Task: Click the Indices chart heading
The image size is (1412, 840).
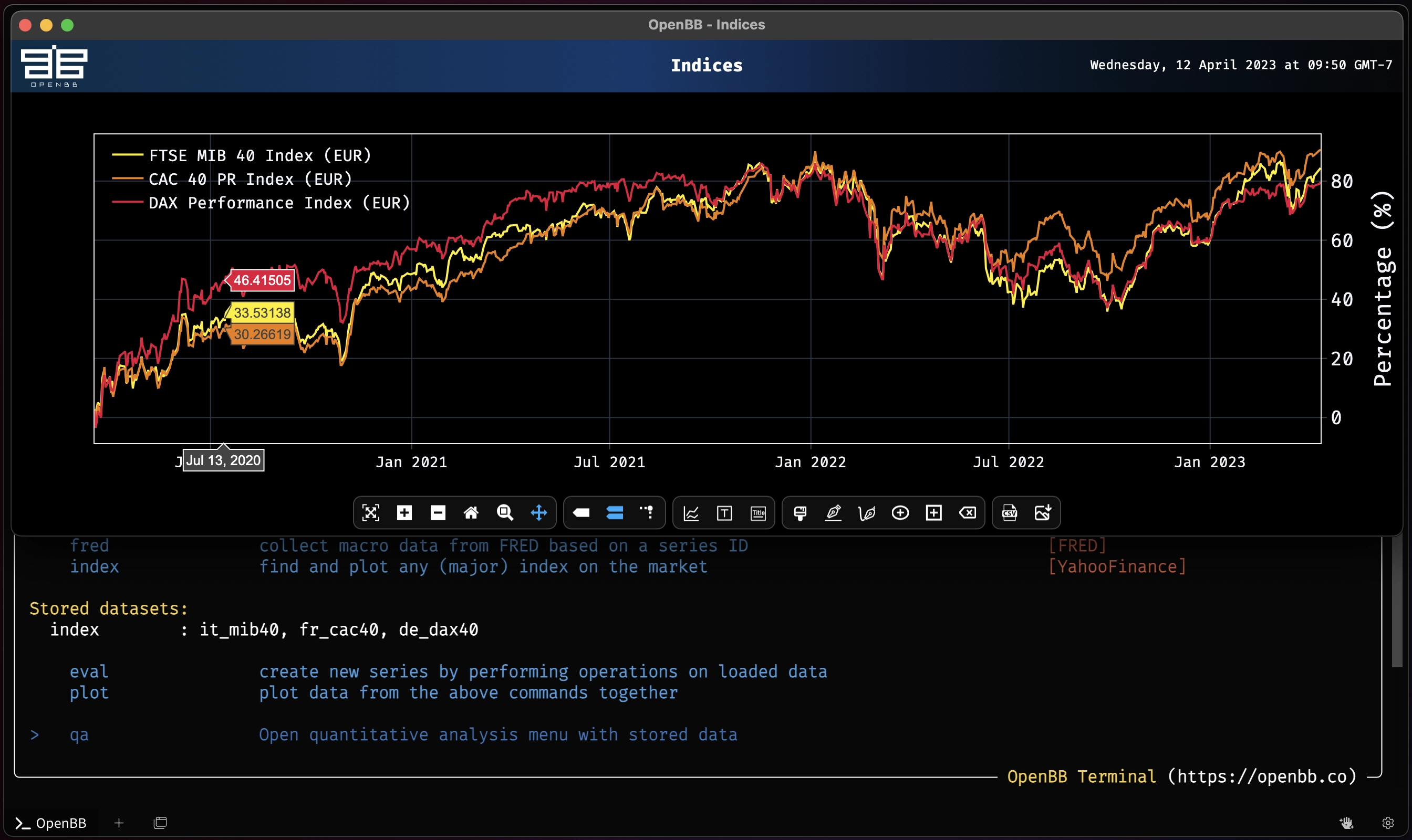Action: point(707,66)
